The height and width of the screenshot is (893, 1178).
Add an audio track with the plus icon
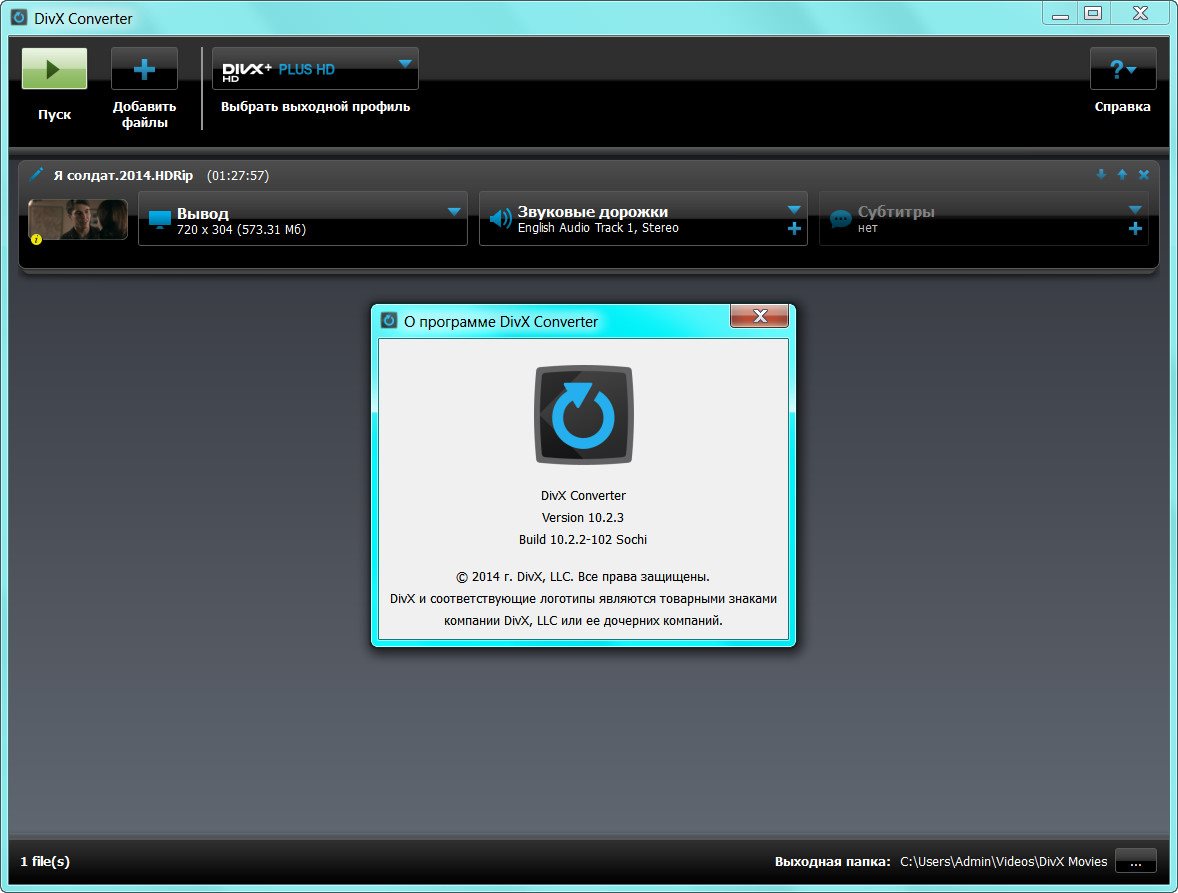794,229
